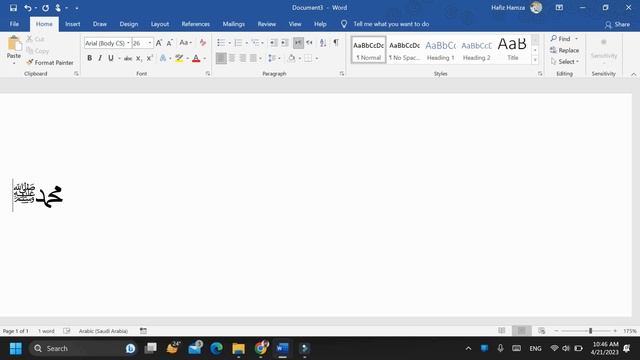Switch to the References tab
The image size is (640, 360).
196,24
